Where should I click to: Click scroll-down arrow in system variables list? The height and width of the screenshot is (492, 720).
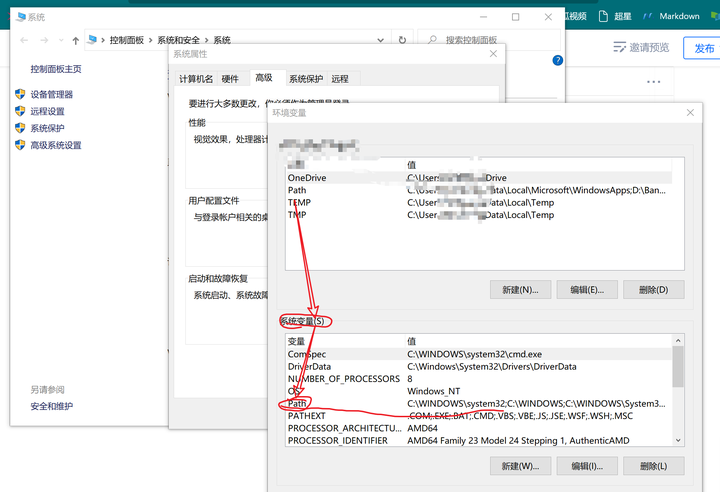coord(678,440)
